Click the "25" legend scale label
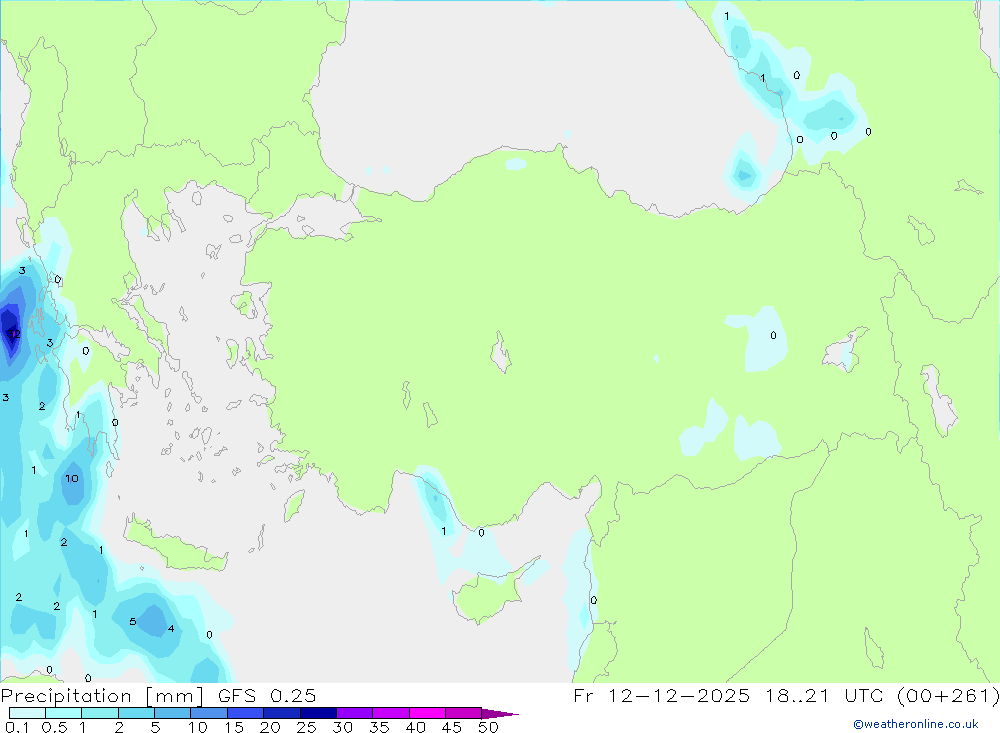 tap(306, 727)
